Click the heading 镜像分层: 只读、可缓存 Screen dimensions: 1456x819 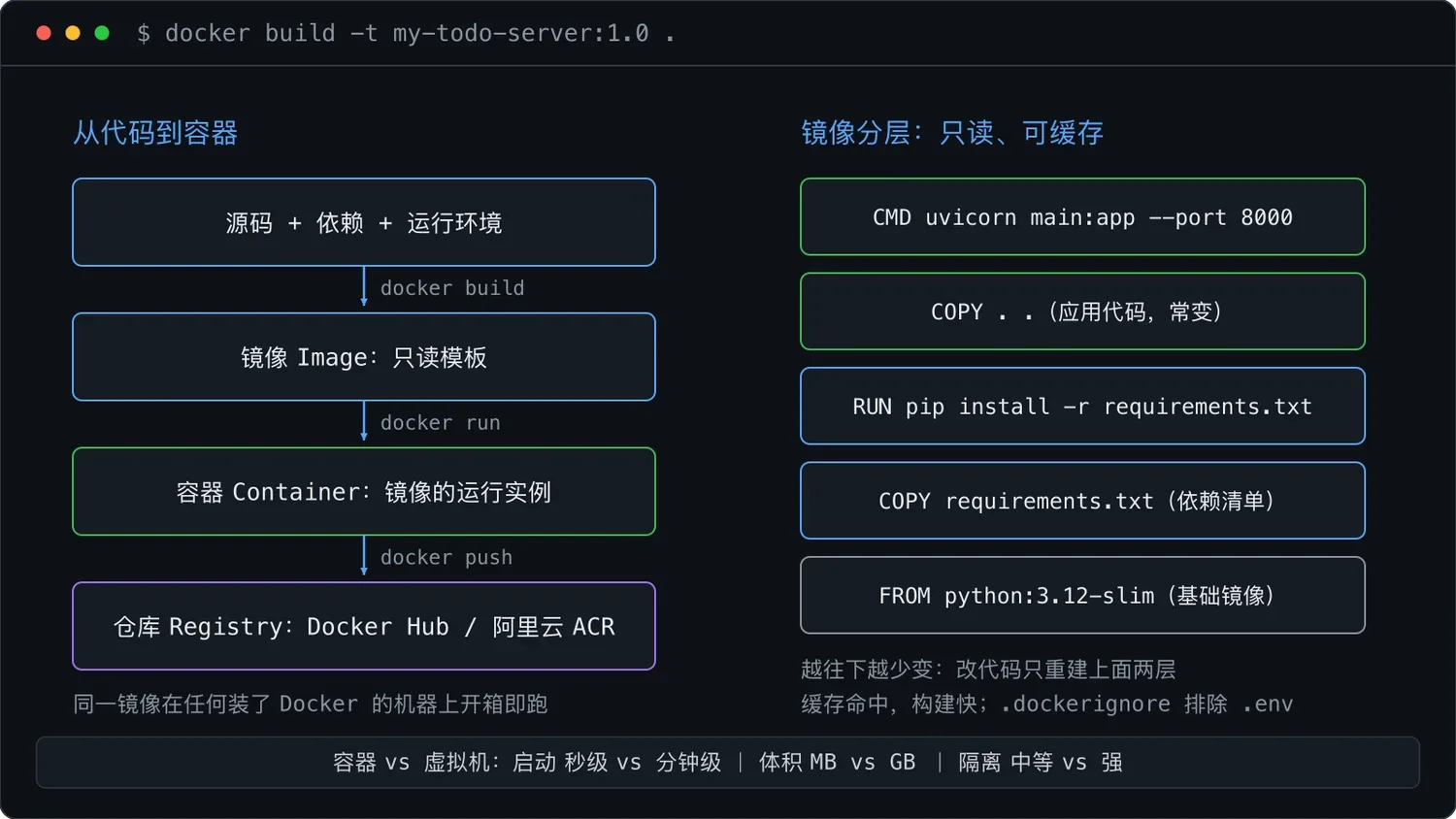click(x=952, y=133)
